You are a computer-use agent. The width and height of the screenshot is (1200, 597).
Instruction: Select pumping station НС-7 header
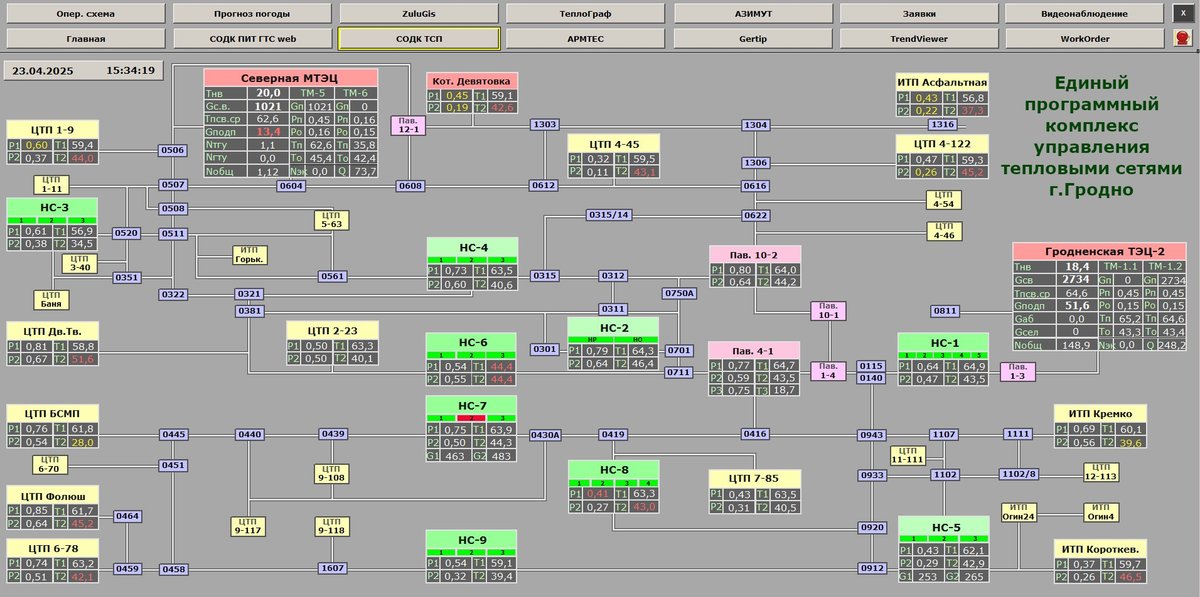tap(472, 405)
